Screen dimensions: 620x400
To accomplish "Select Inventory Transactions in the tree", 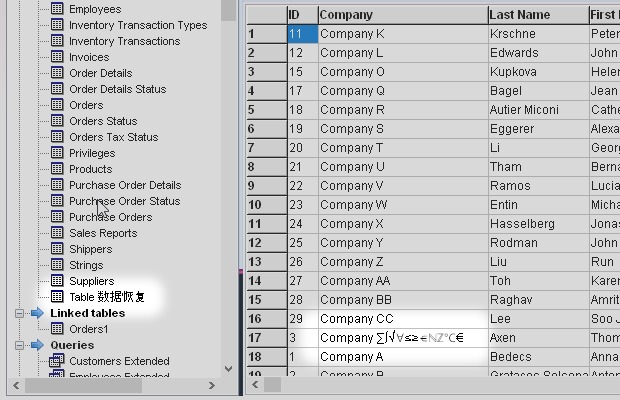I will pos(124,41).
